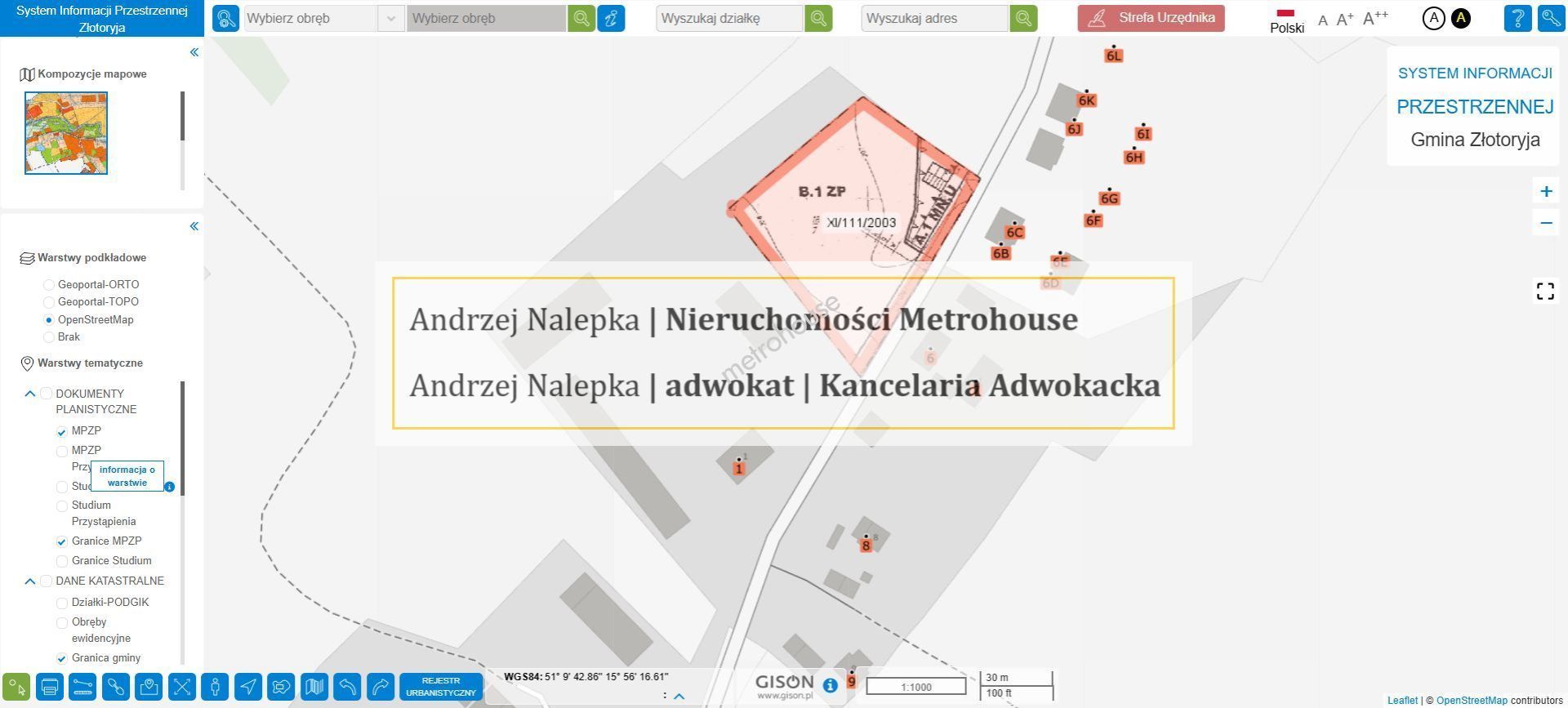Collapse the DOKUMENTY PLANISTYCZNE group
This screenshot has height=708, width=1568.
(x=30, y=394)
